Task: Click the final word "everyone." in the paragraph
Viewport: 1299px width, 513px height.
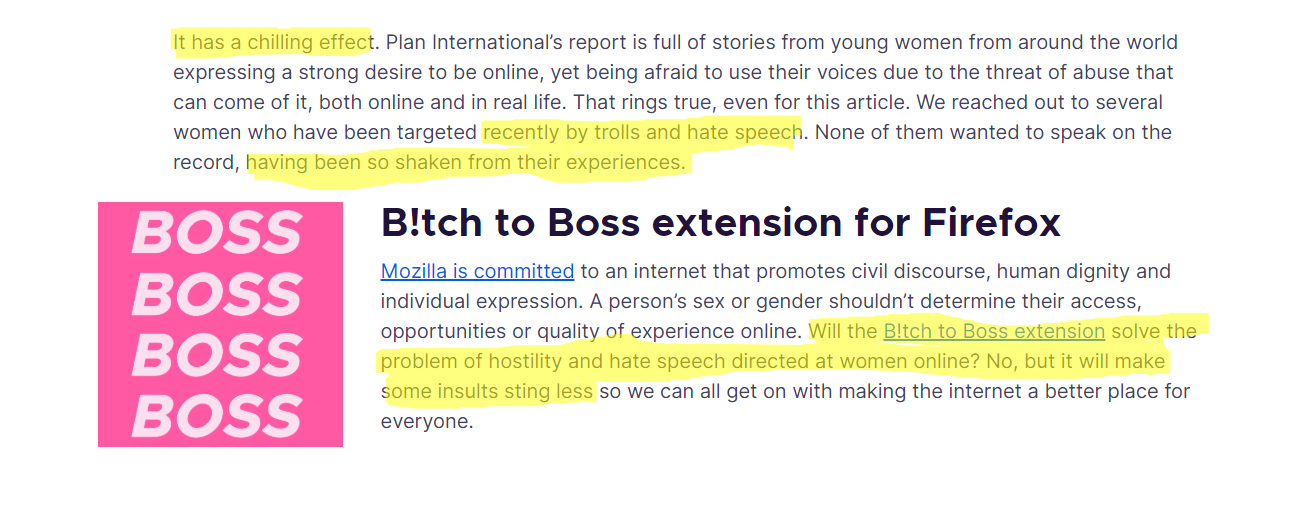Action: point(426,421)
